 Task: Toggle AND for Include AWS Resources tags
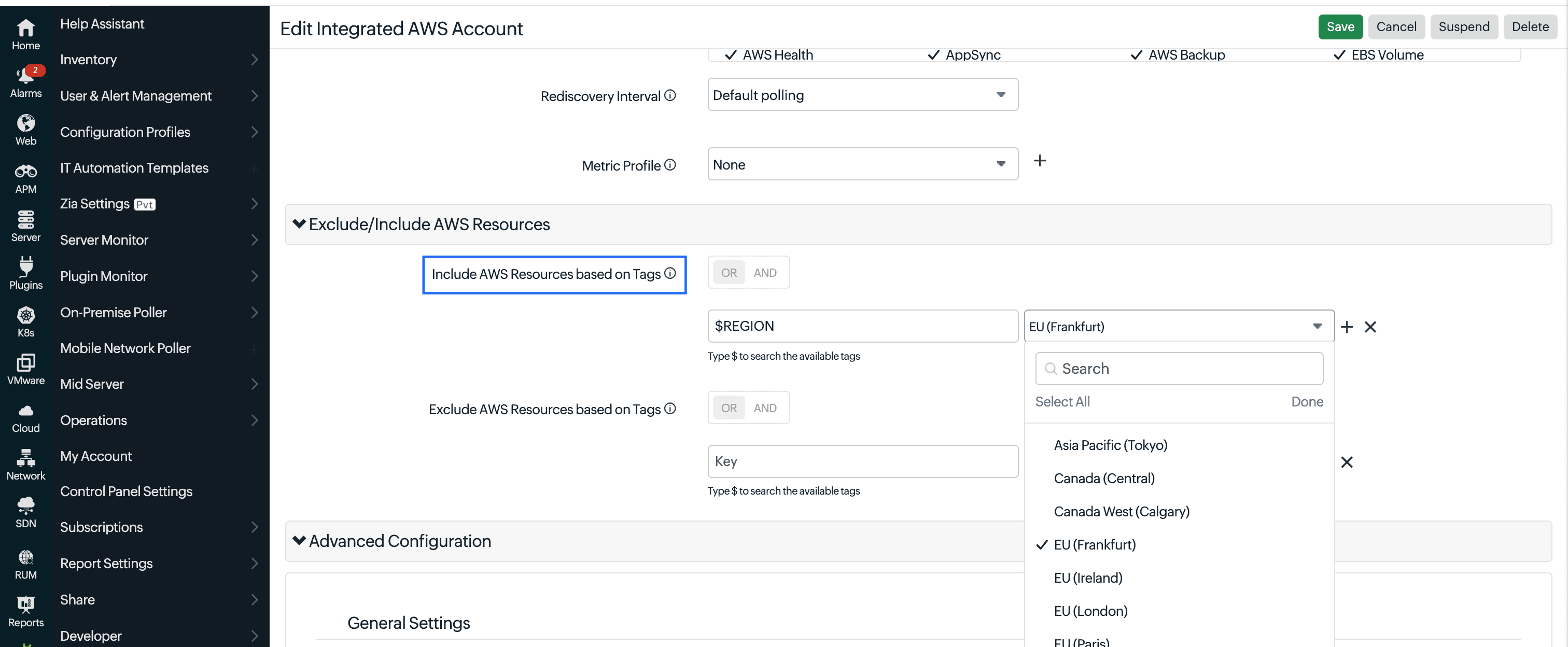coord(764,273)
